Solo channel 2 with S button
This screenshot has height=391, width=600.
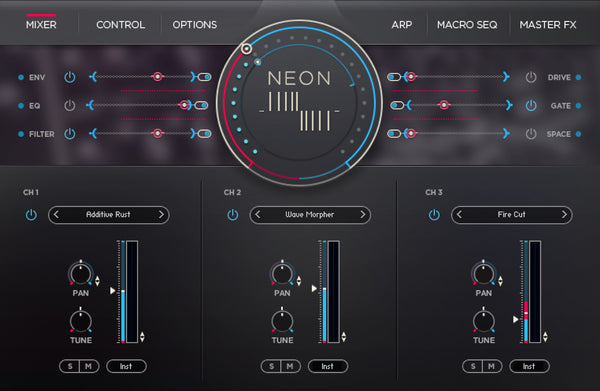(271, 366)
